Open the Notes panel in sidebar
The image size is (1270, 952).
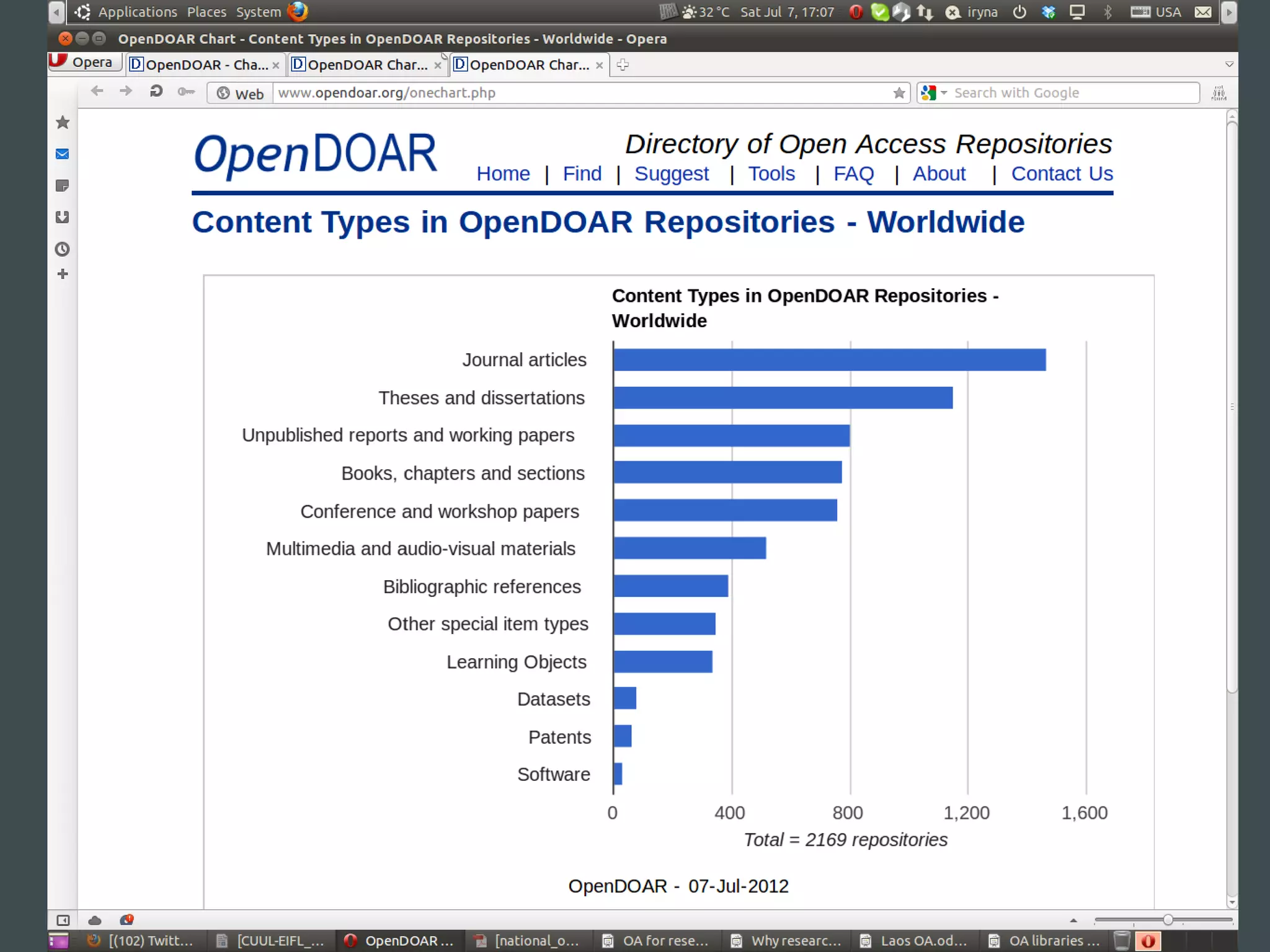63,186
